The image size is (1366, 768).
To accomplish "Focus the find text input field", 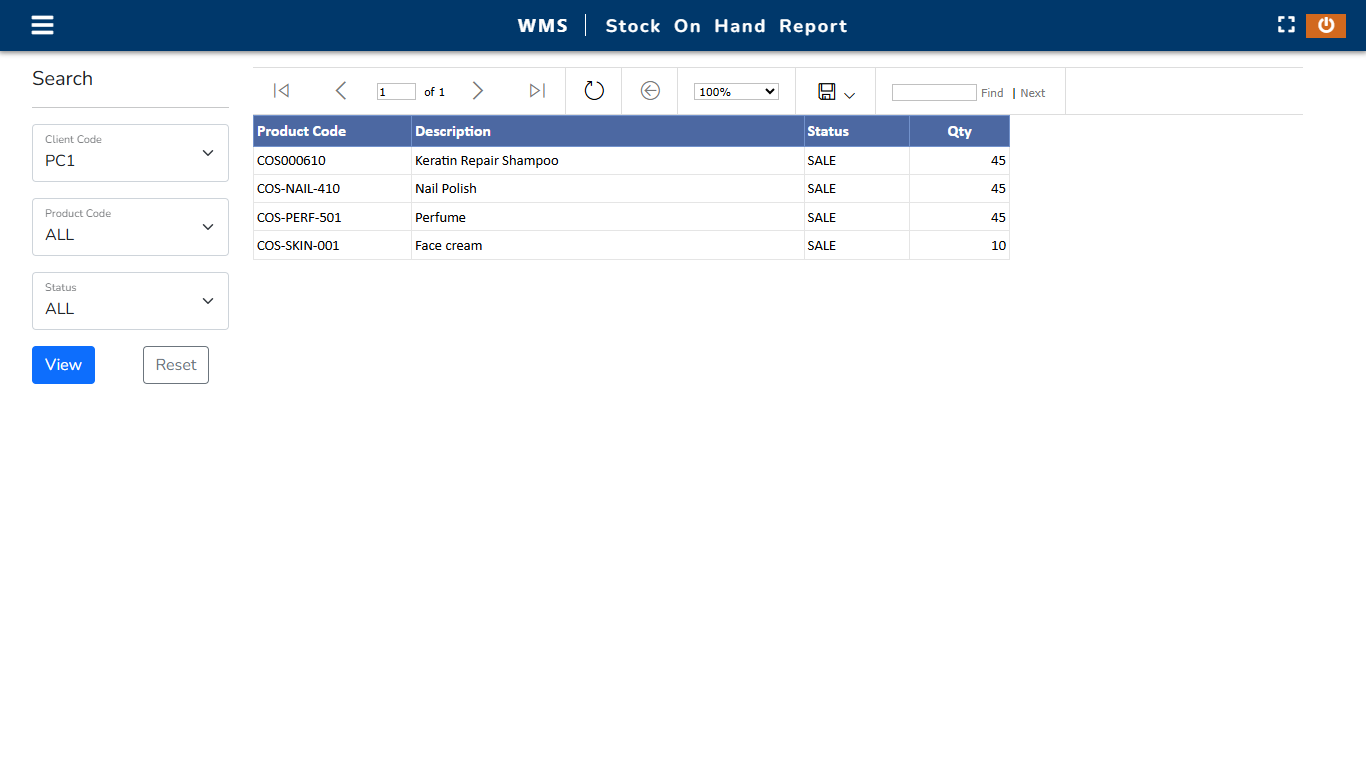I will coord(933,92).
